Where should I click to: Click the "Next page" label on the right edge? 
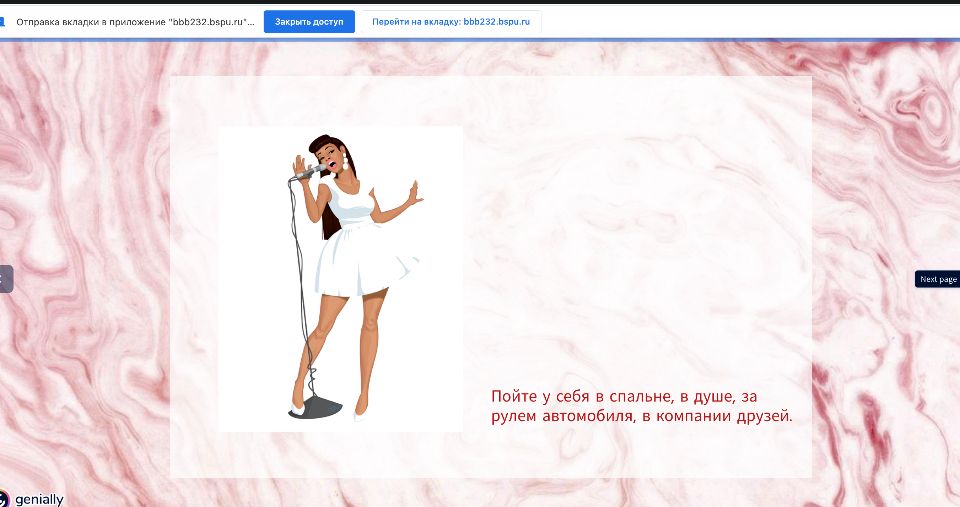click(x=938, y=279)
